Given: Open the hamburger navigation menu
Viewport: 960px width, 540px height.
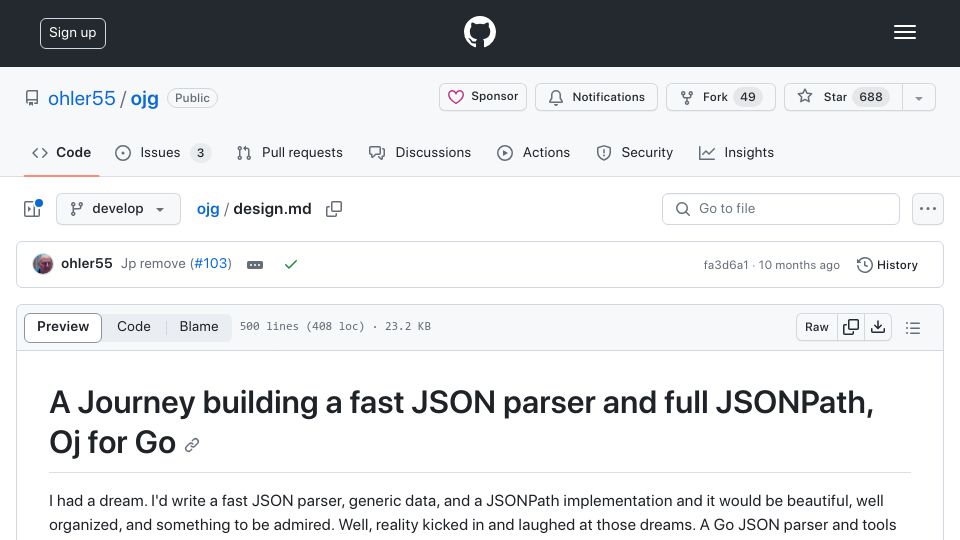Looking at the screenshot, I should pyautogui.click(x=904, y=32).
